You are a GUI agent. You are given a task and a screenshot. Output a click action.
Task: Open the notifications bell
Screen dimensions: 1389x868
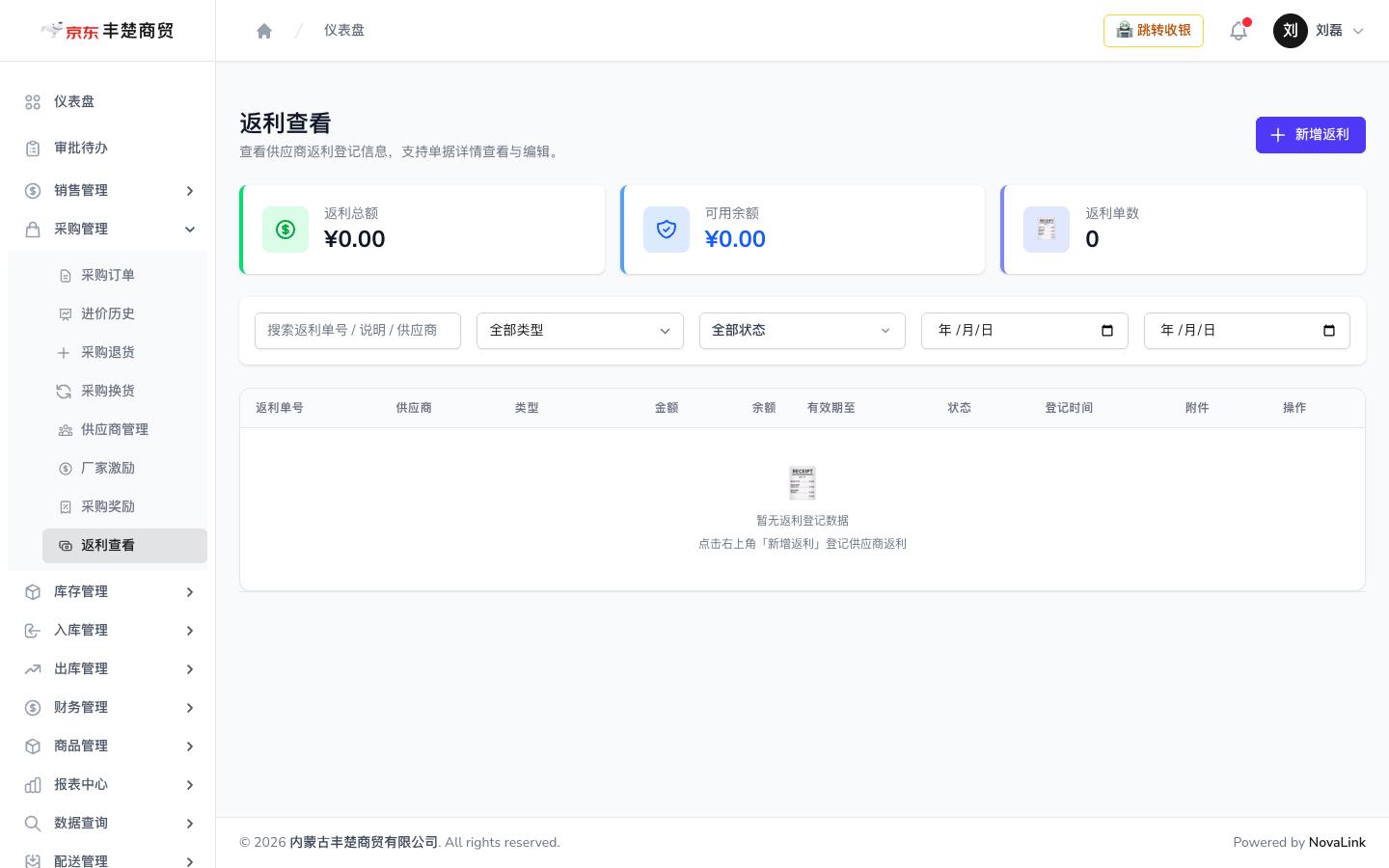point(1239,31)
